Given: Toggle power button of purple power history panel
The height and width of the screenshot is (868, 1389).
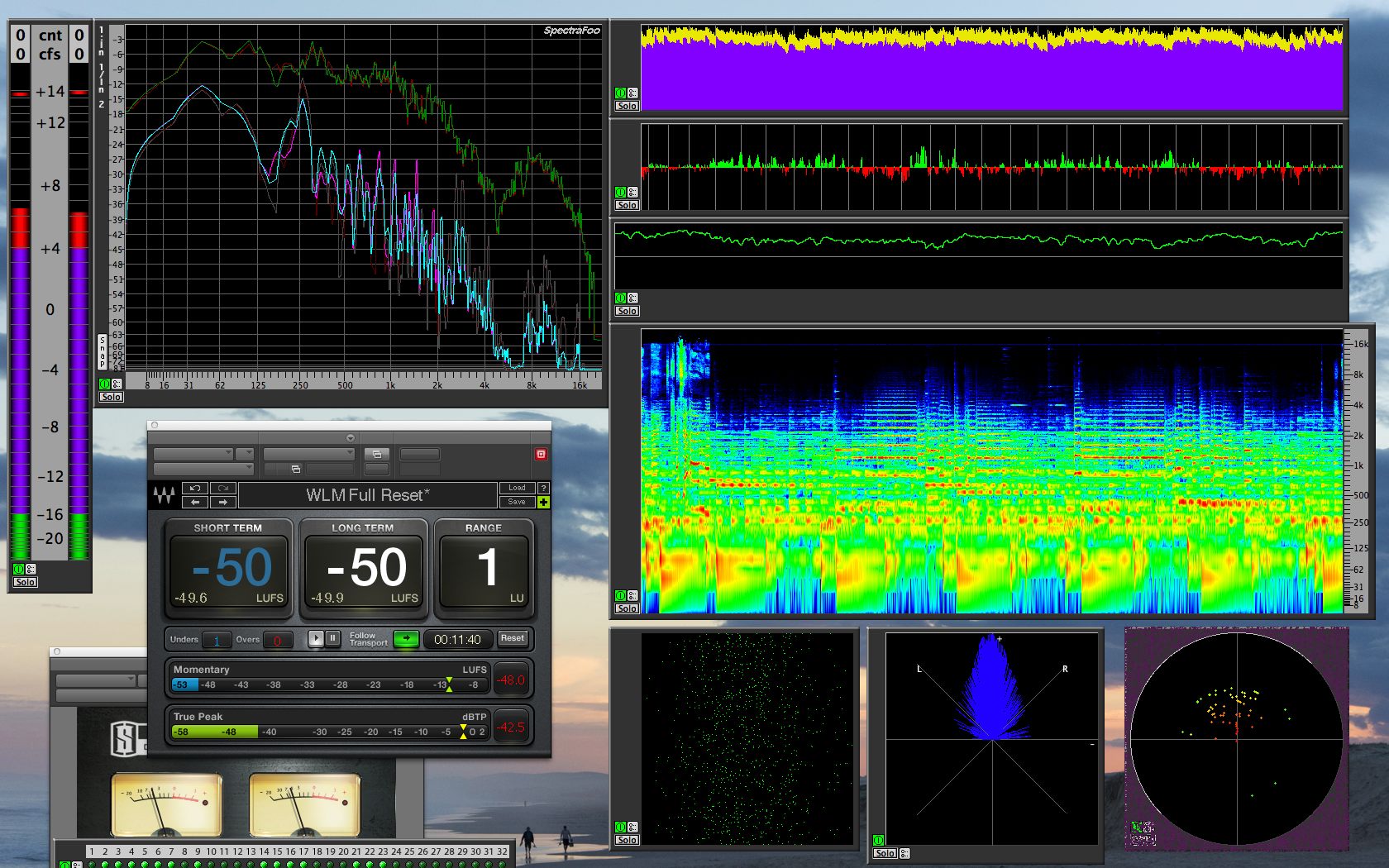Looking at the screenshot, I should [x=620, y=93].
